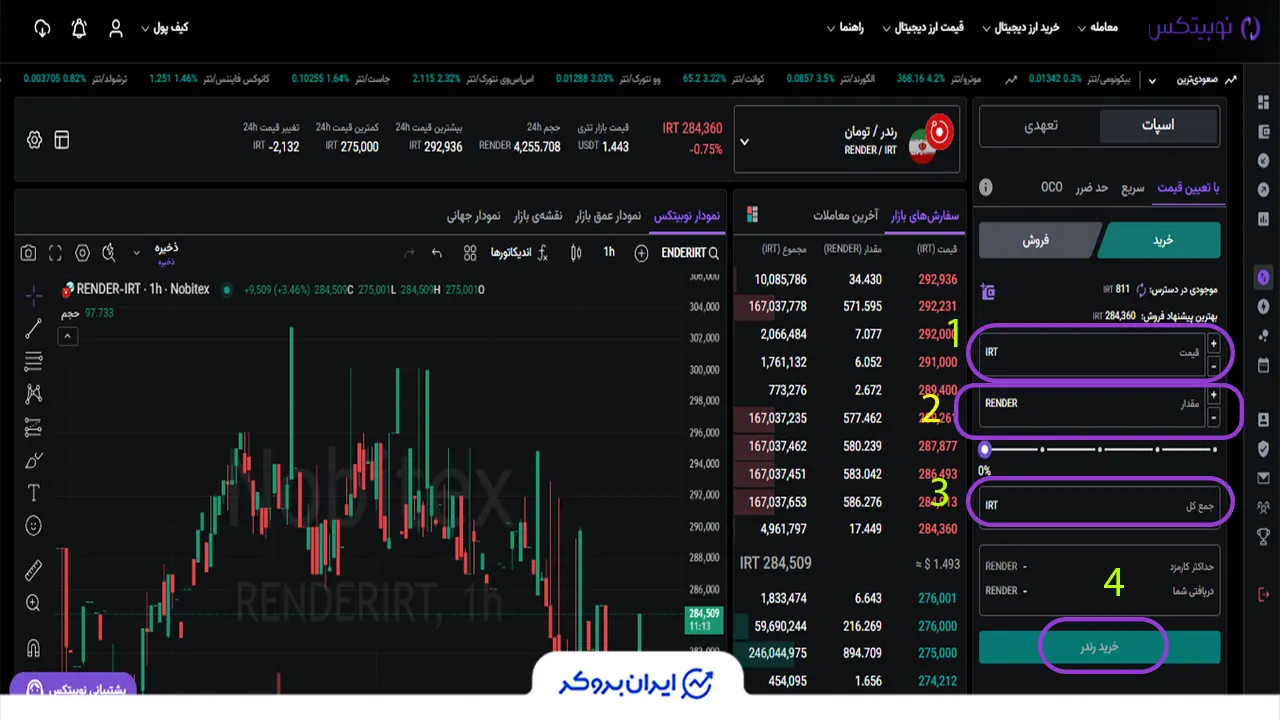Collapse the volume indicator legend arrow
This screenshot has height=720, width=1280.
point(67,336)
